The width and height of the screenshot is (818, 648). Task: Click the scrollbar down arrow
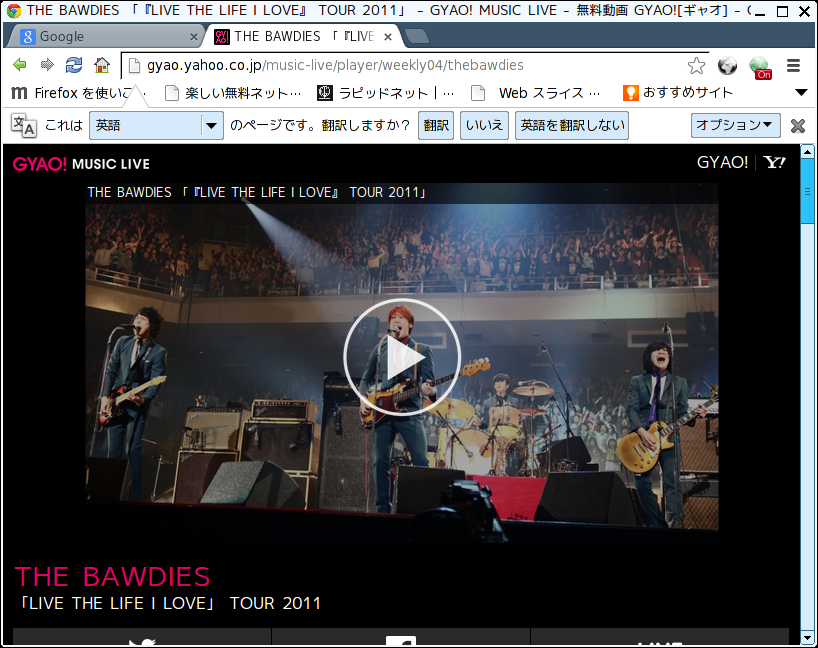coord(808,637)
